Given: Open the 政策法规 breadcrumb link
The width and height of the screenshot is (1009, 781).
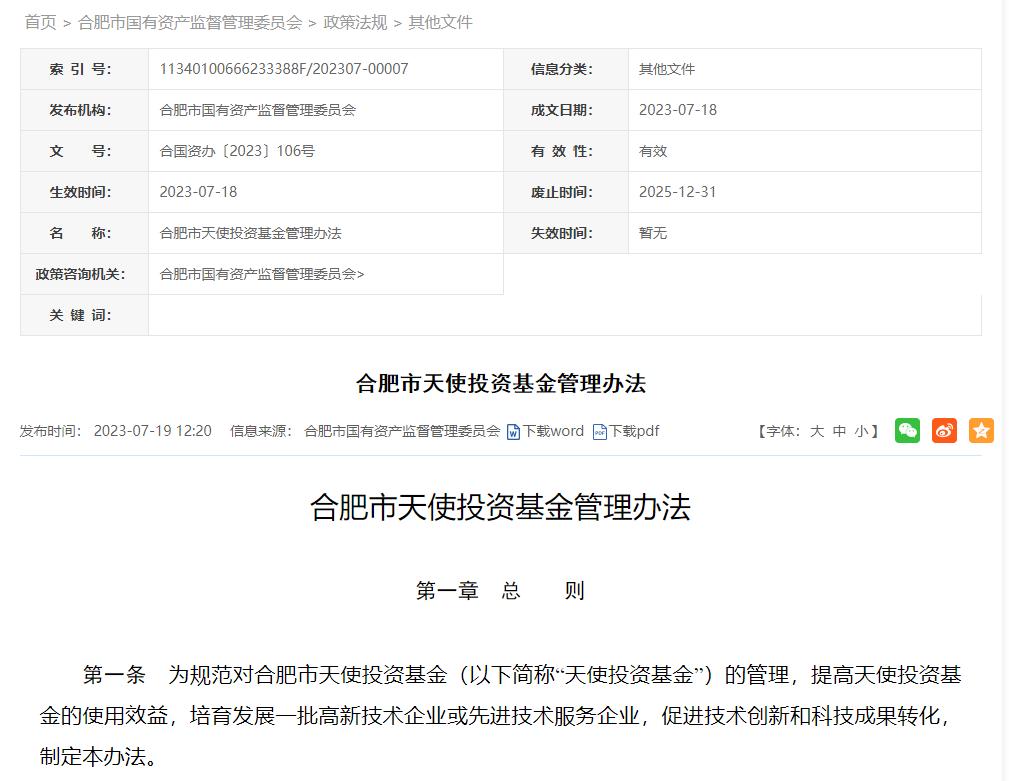Looking at the screenshot, I should point(355,23).
